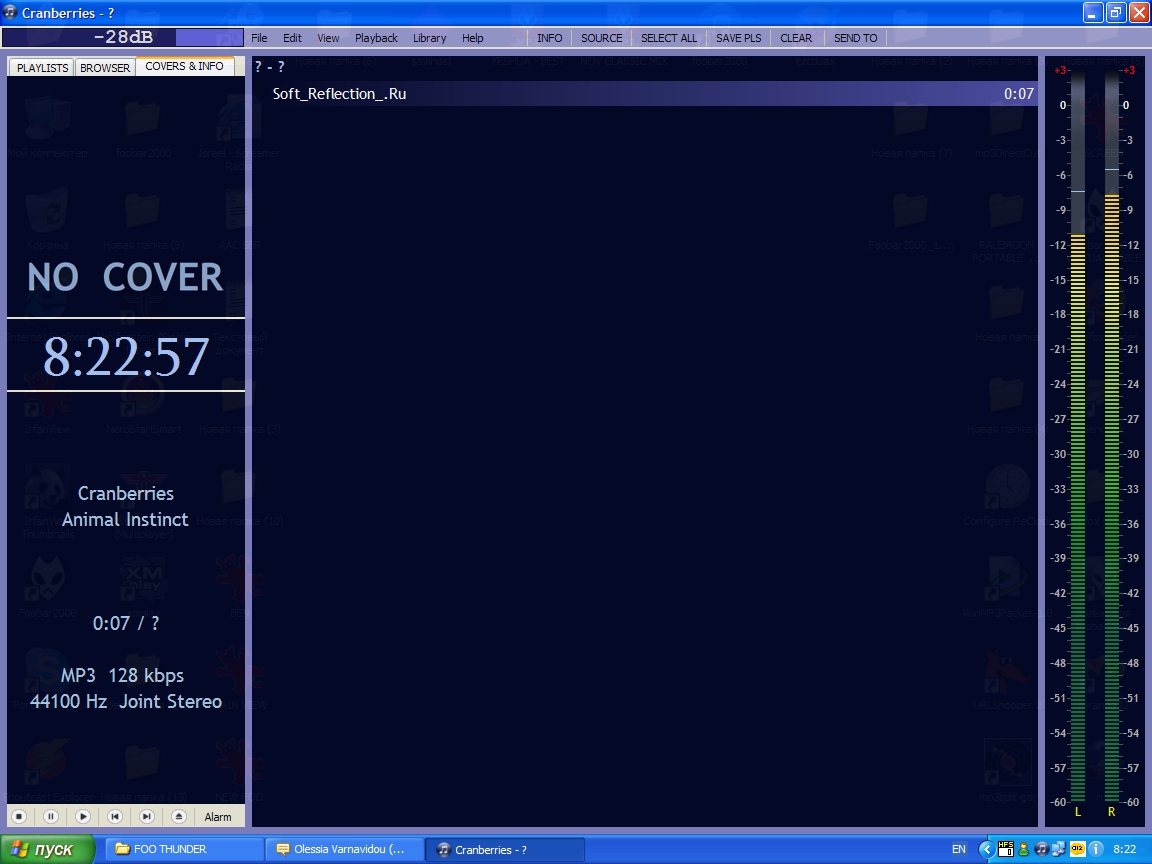Minimize the foobar window

point(1093,12)
